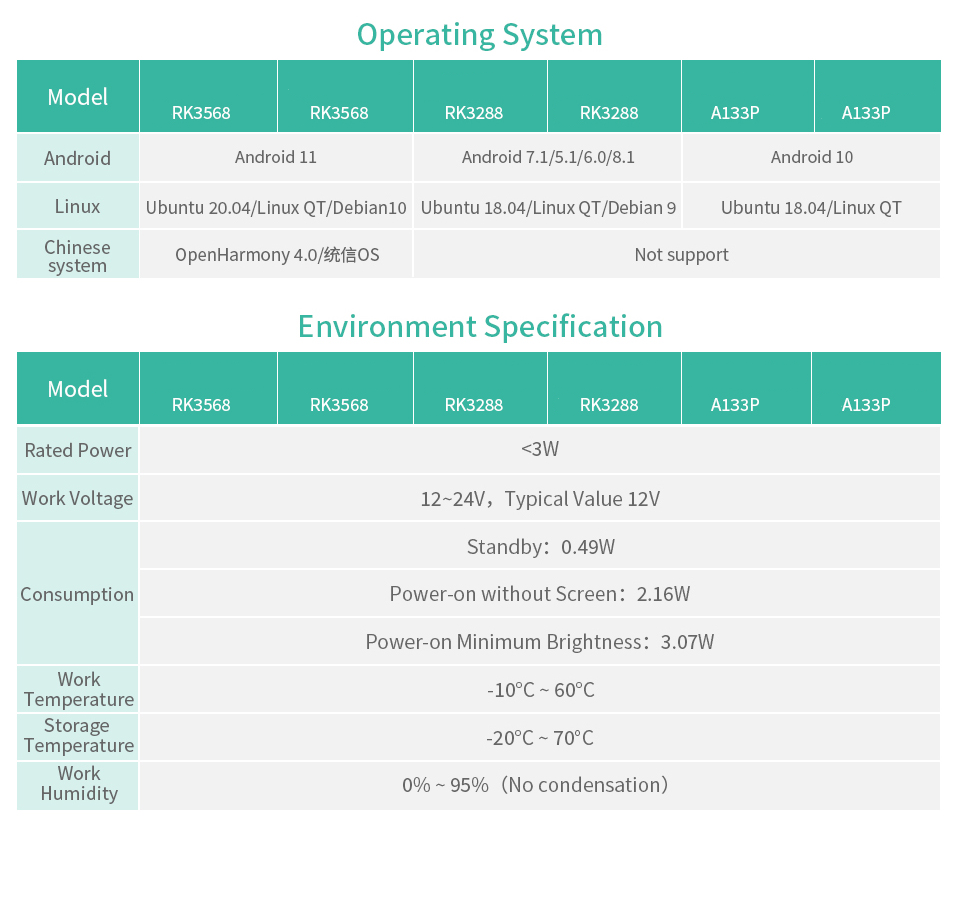Click the Rated Power row label
Viewport: 960px width, 900px height.
[x=77, y=450]
